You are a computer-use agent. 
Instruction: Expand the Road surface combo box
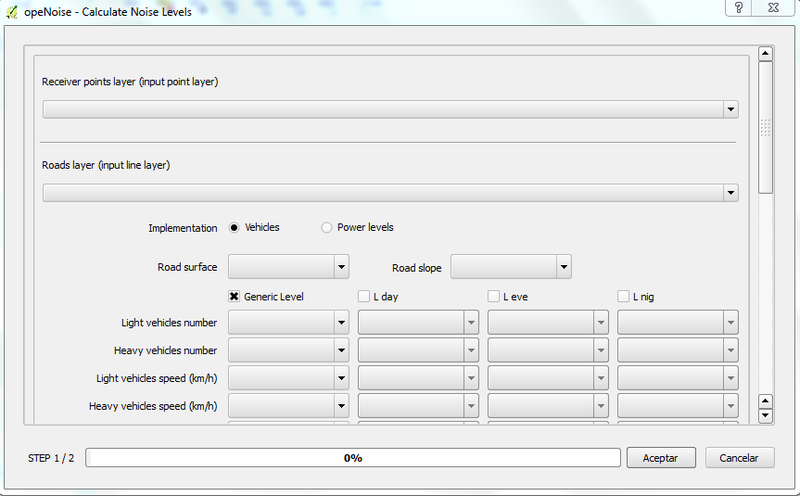[288, 267]
